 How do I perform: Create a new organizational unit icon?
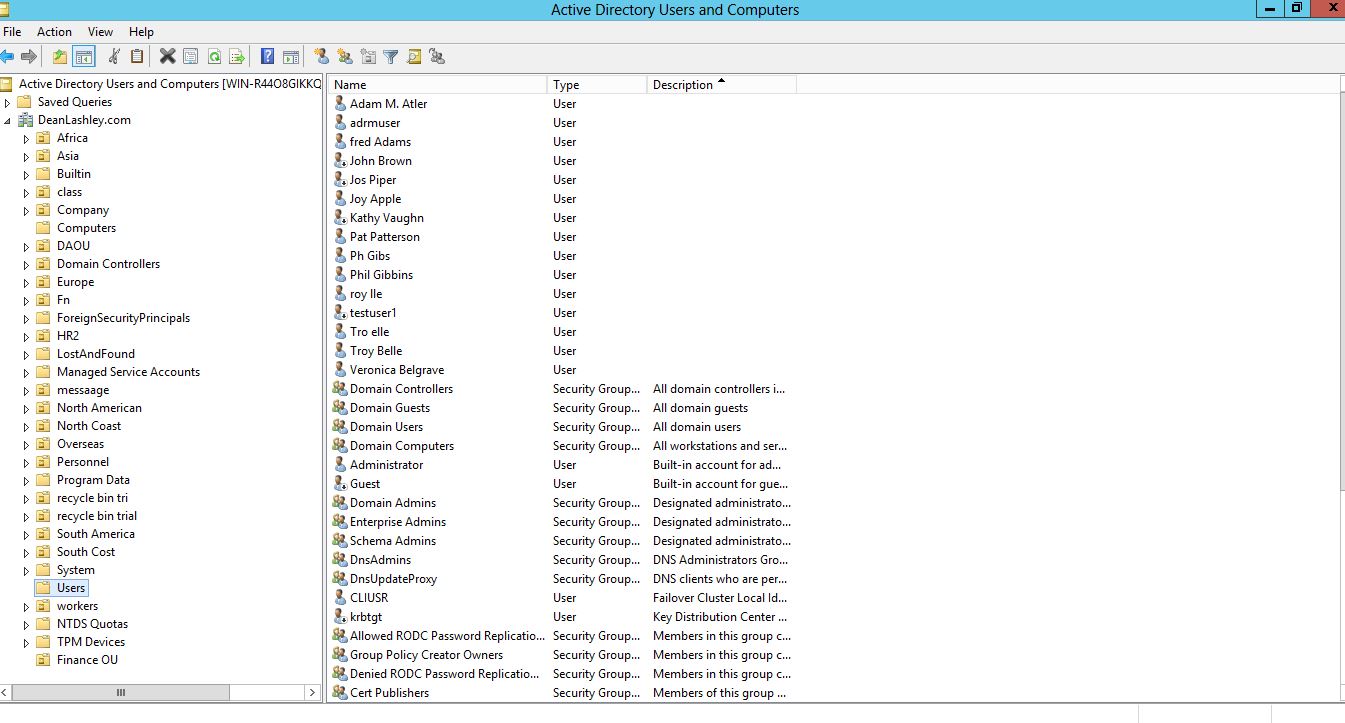(x=368, y=57)
